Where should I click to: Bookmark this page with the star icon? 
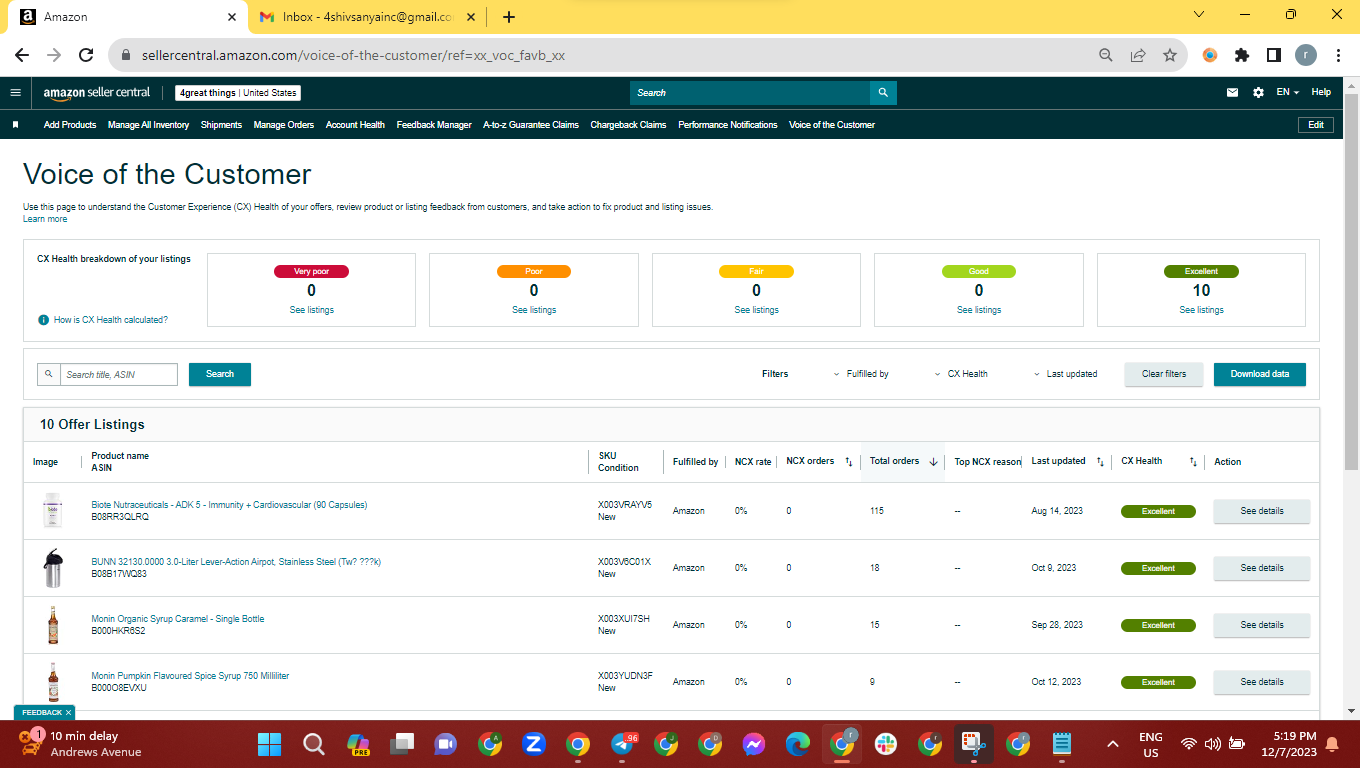tap(1170, 55)
